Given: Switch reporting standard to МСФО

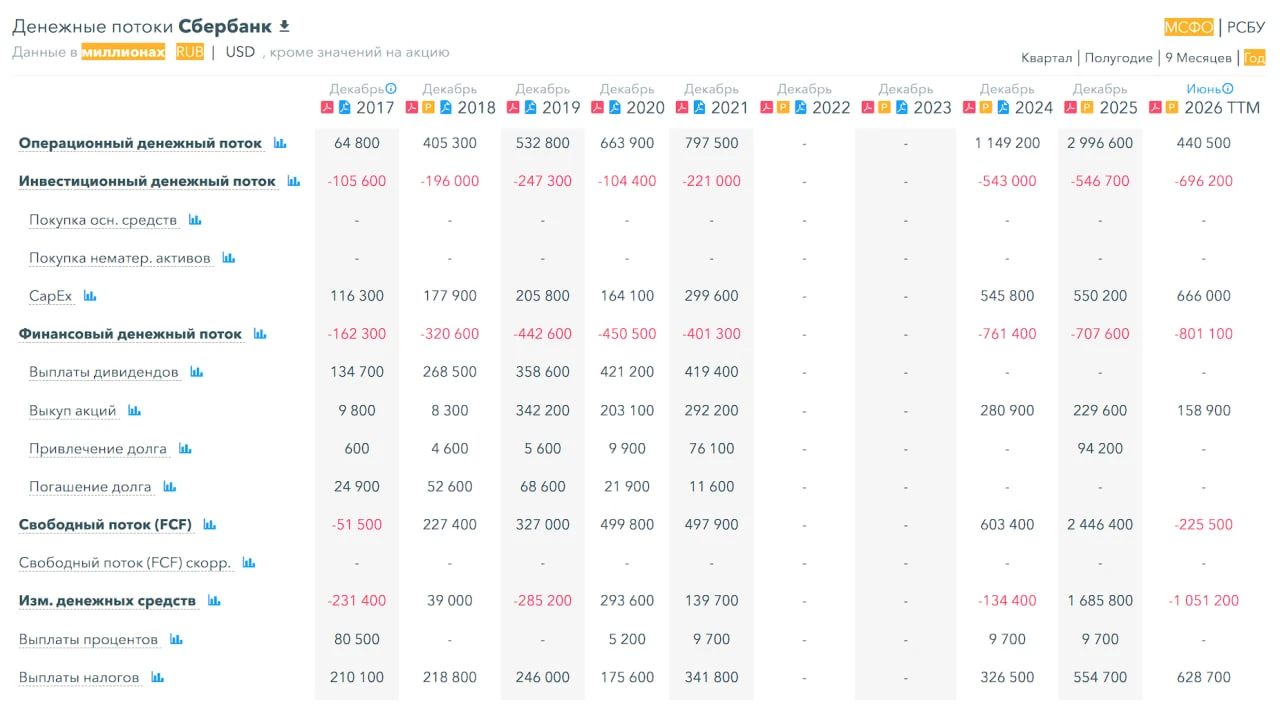Looking at the screenshot, I should click(x=1189, y=27).
